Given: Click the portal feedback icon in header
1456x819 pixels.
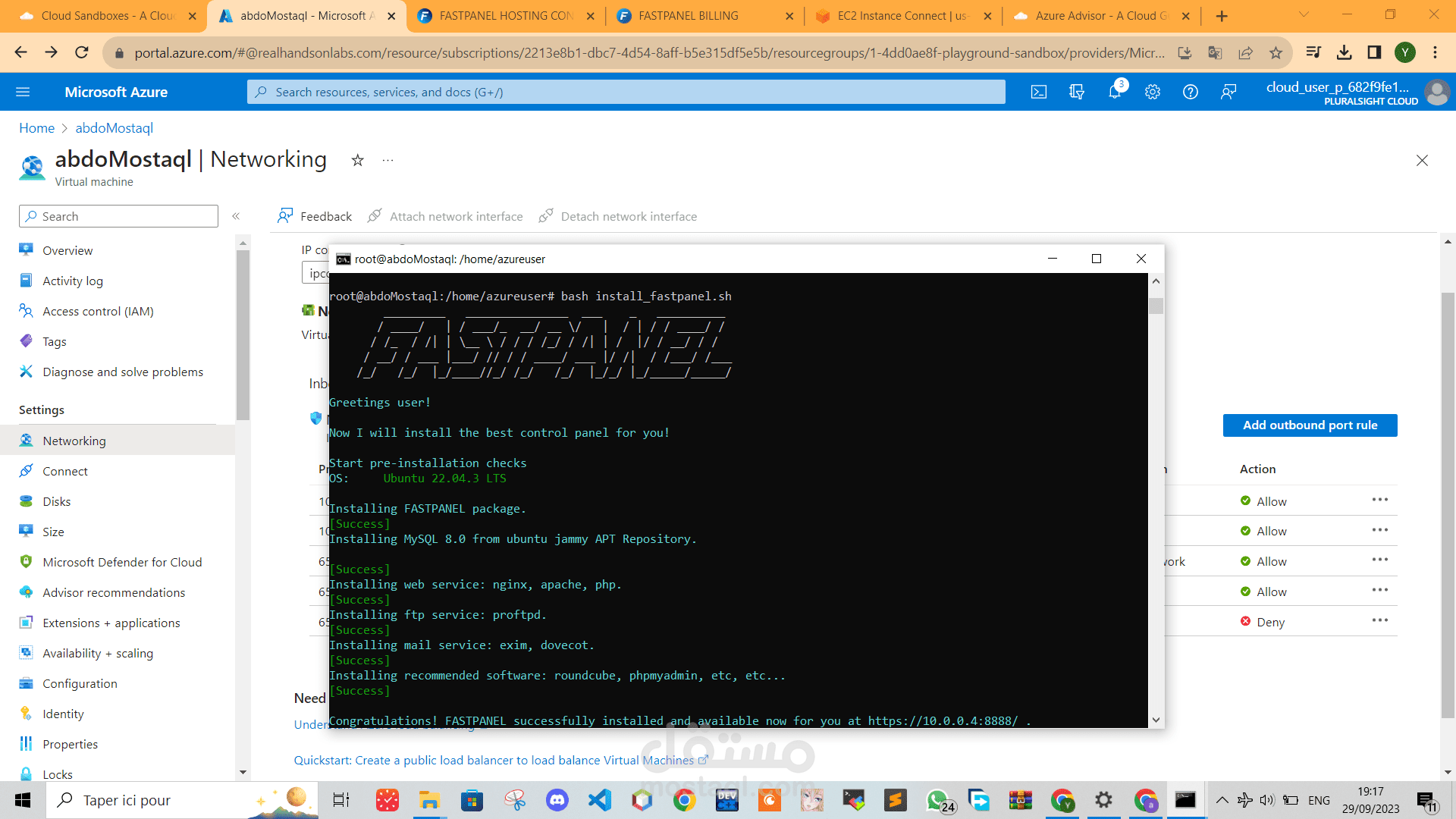Looking at the screenshot, I should click(1228, 92).
